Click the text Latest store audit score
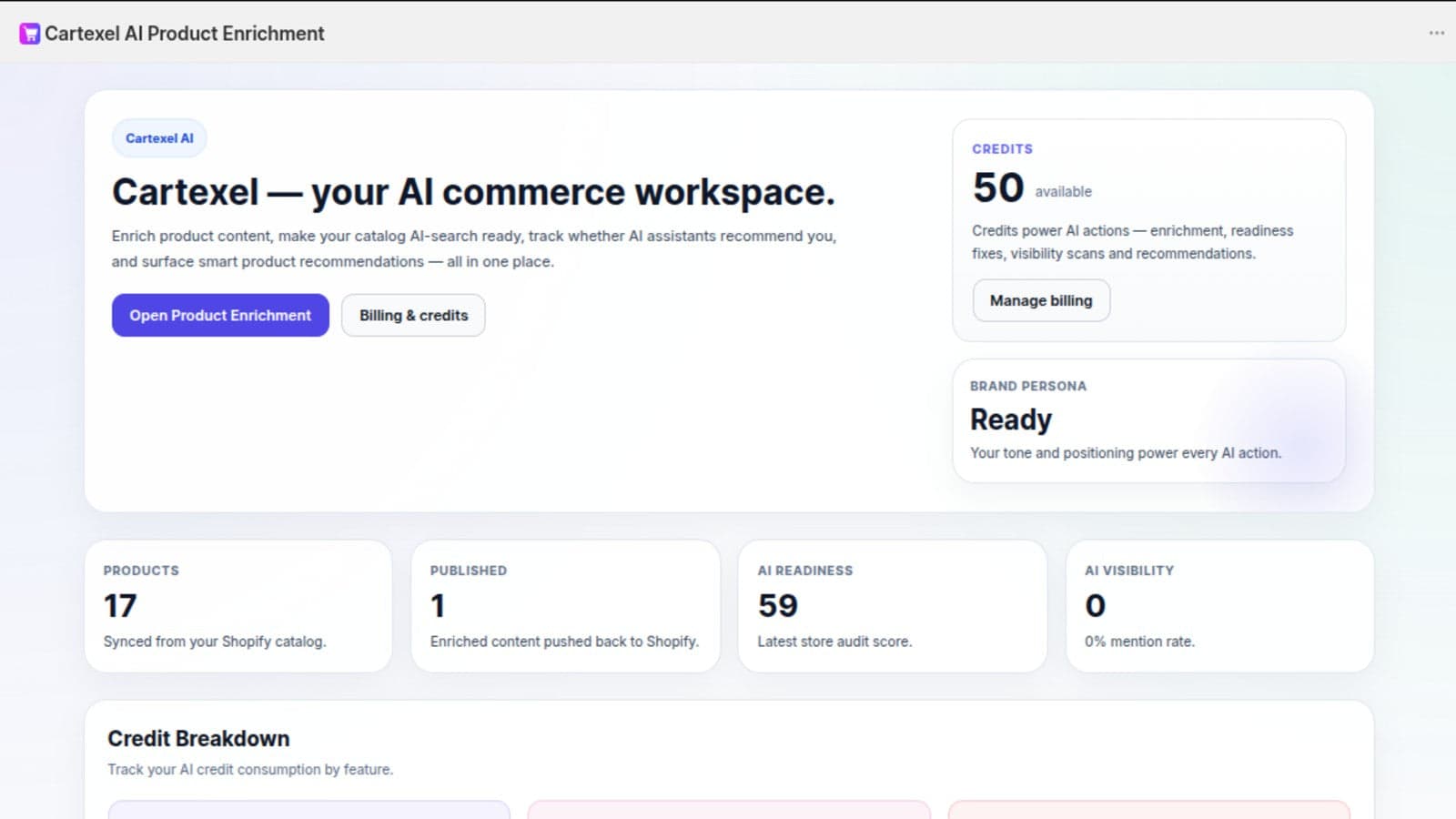 coord(834,642)
